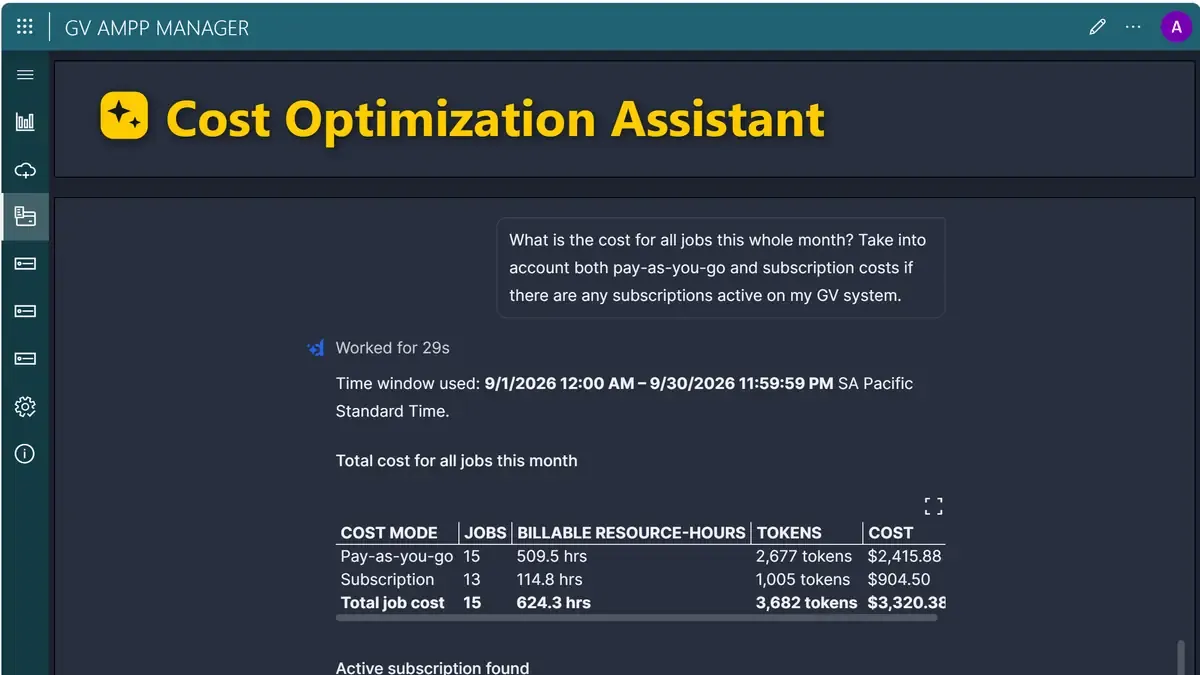Open the app launcher grid icon

click(25, 27)
